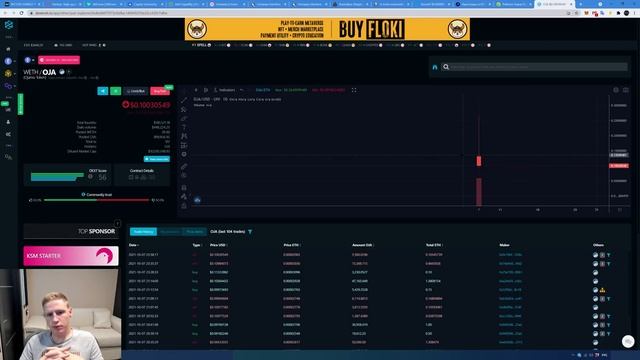Viewport: 640px width, 360px height.
Task: Click the etherscan icon in first trade row
Action: click(595, 255)
